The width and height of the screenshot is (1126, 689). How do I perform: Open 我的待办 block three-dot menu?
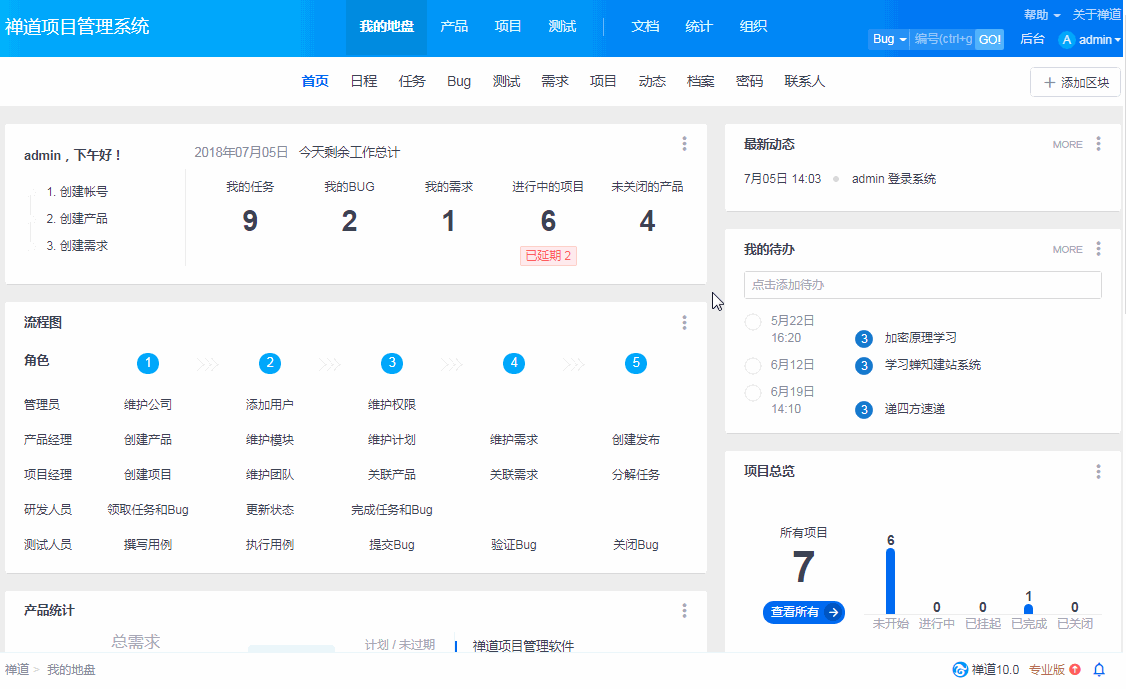coord(1098,249)
